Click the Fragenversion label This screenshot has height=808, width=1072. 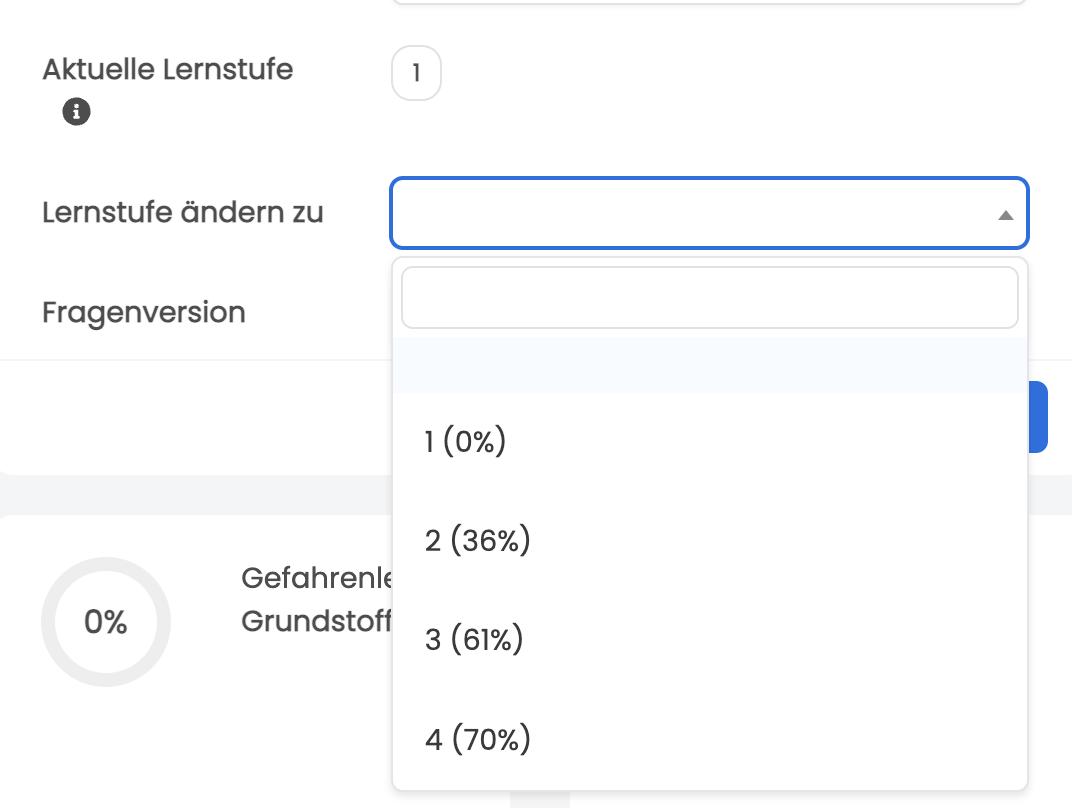pyautogui.click(x=144, y=312)
